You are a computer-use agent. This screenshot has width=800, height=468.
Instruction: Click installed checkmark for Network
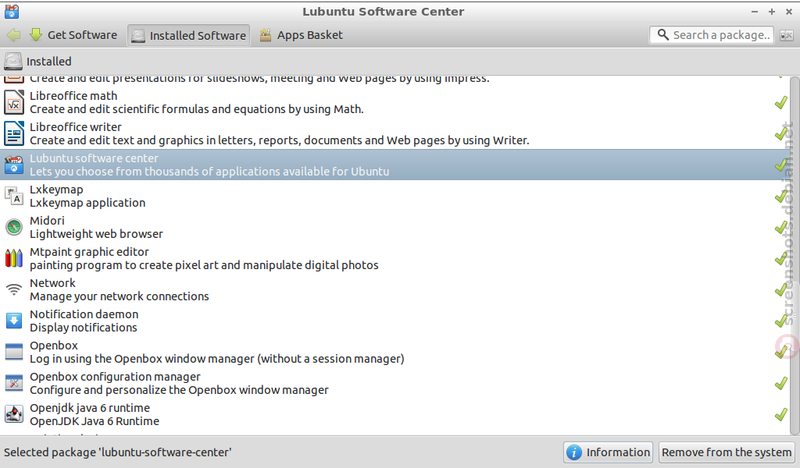(781, 289)
